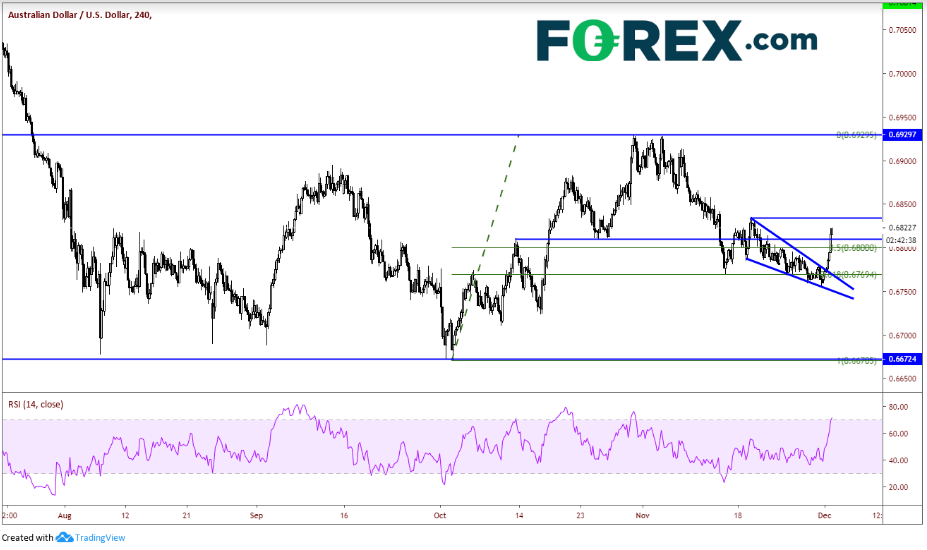Screen dimensions: 927x550
Task: Click the FOREX.com logo
Action: (x=677, y=40)
